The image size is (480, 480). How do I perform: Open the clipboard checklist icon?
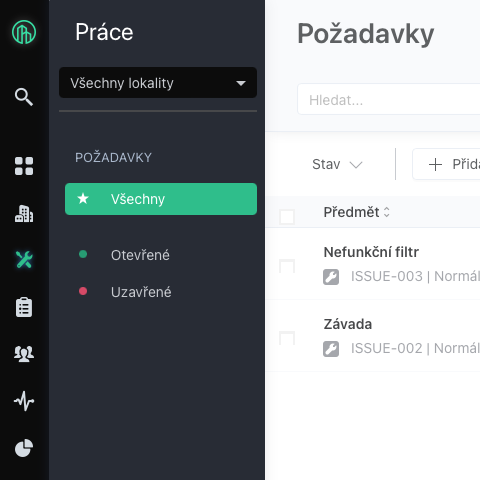pyautogui.click(x=24, y=307)
